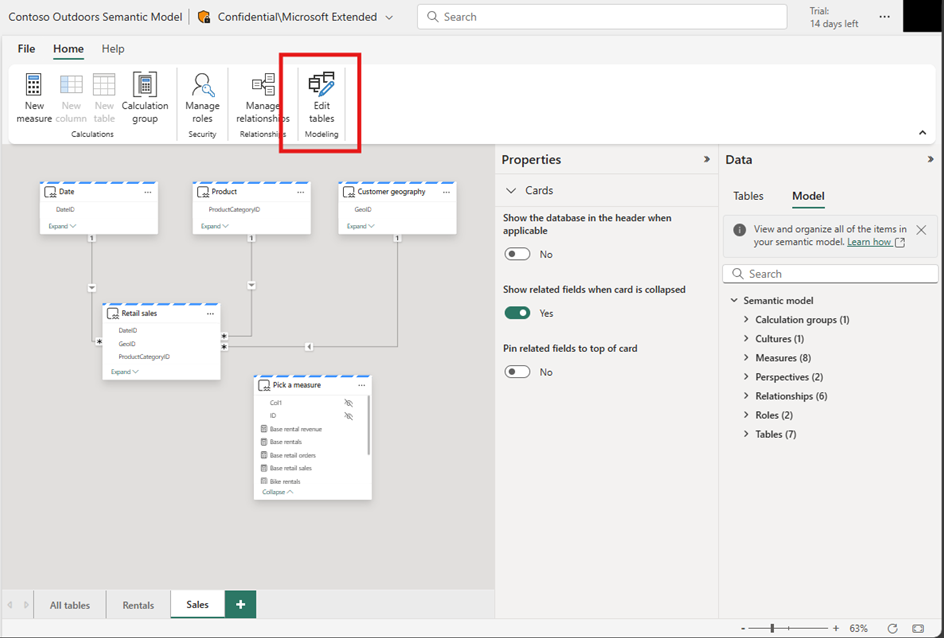Open Retail sales card options menu
This screenshot has width=944, height=638.
210,314
